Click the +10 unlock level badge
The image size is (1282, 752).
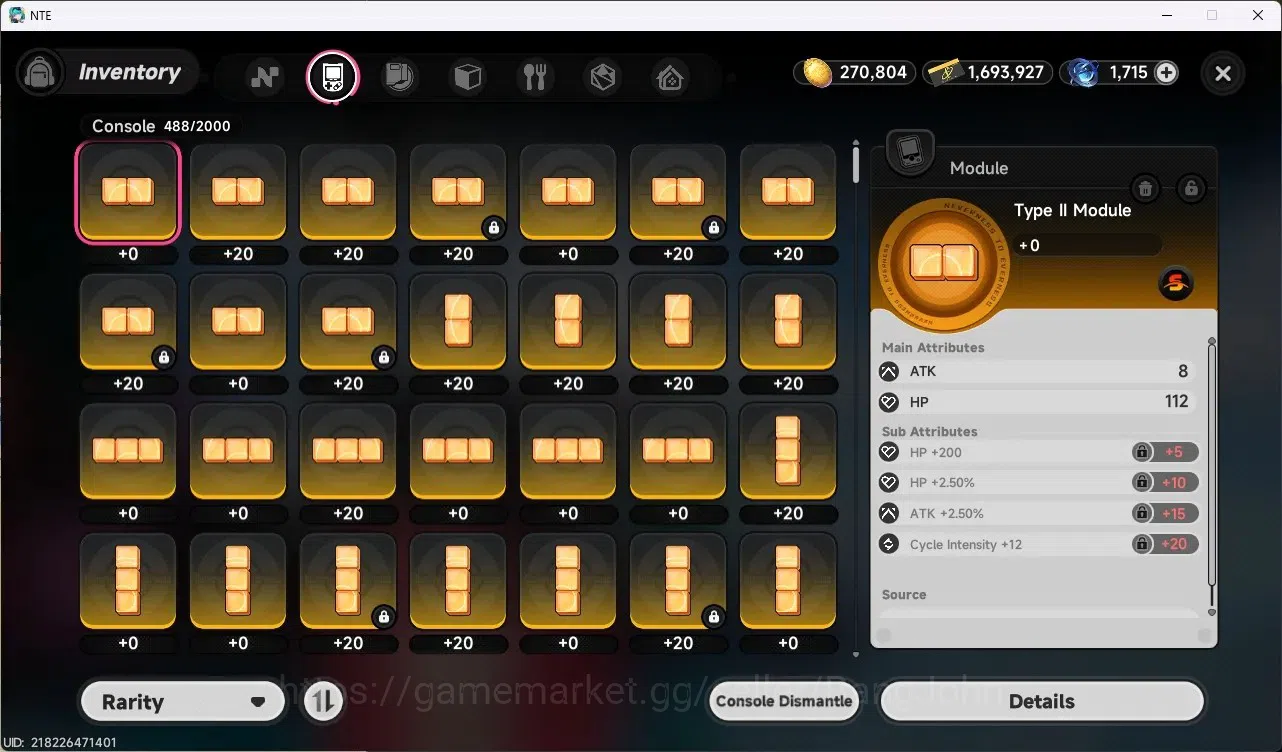1175,483
